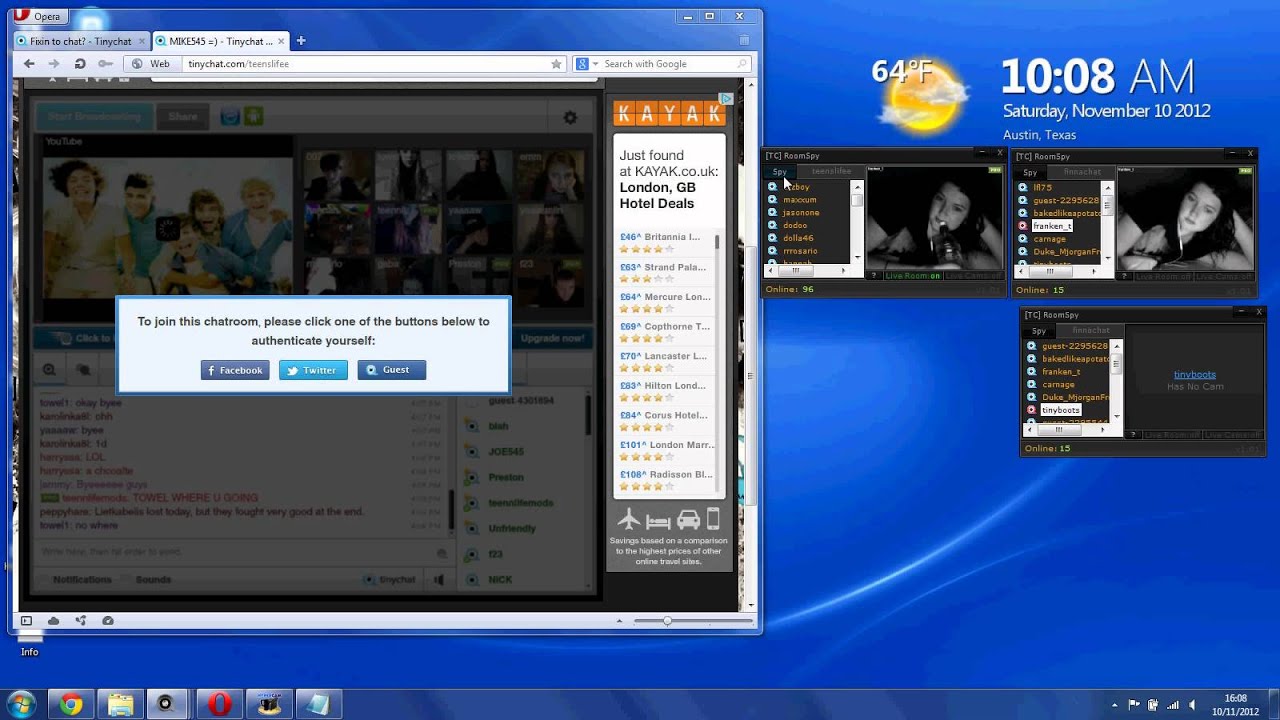The height and width of the screenshot is (720, 1280).
Task: Click Spy tab in teenslifee RoomSpy window
Action: pos(779,172)
